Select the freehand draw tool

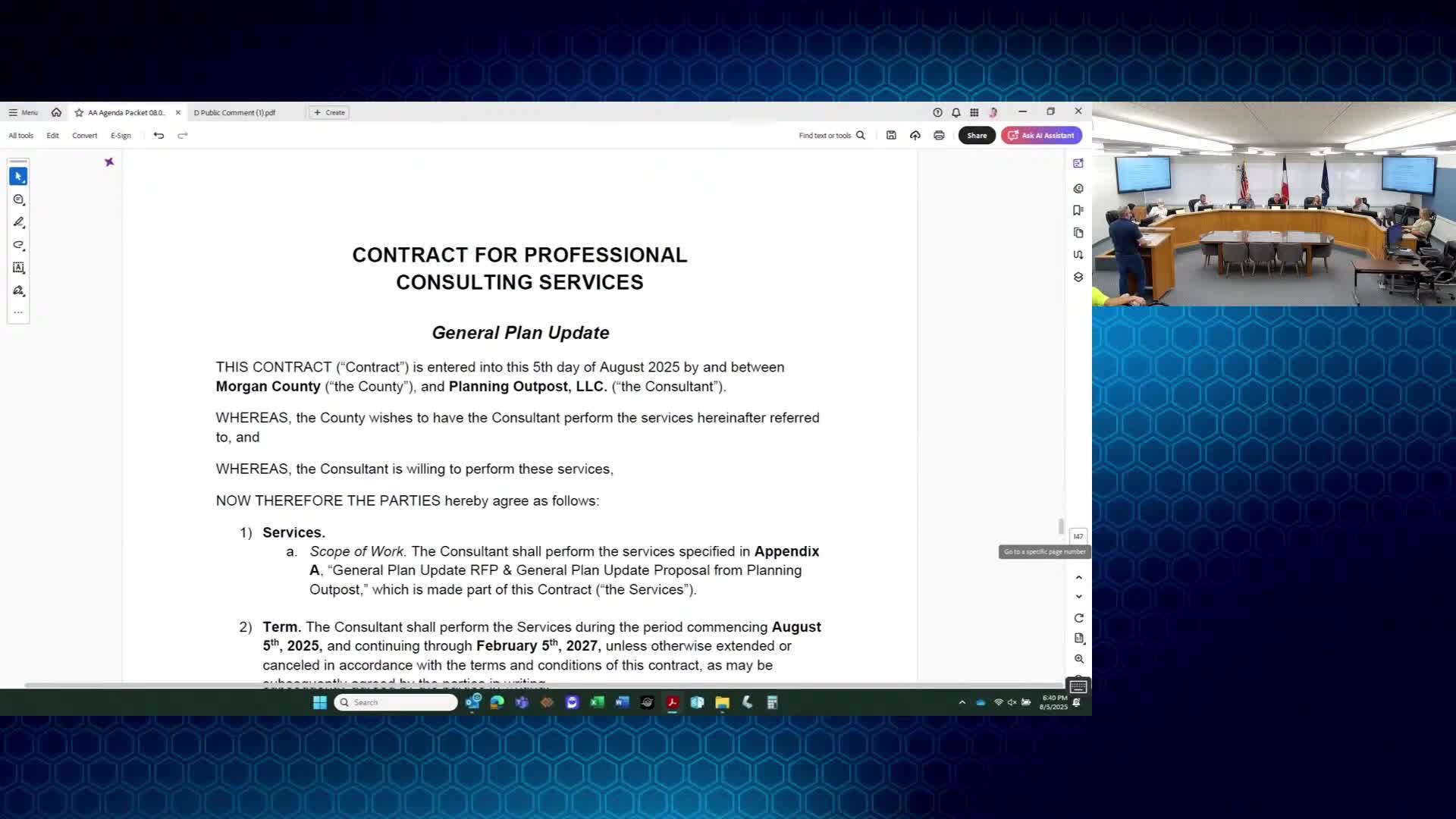click(18, 245)
